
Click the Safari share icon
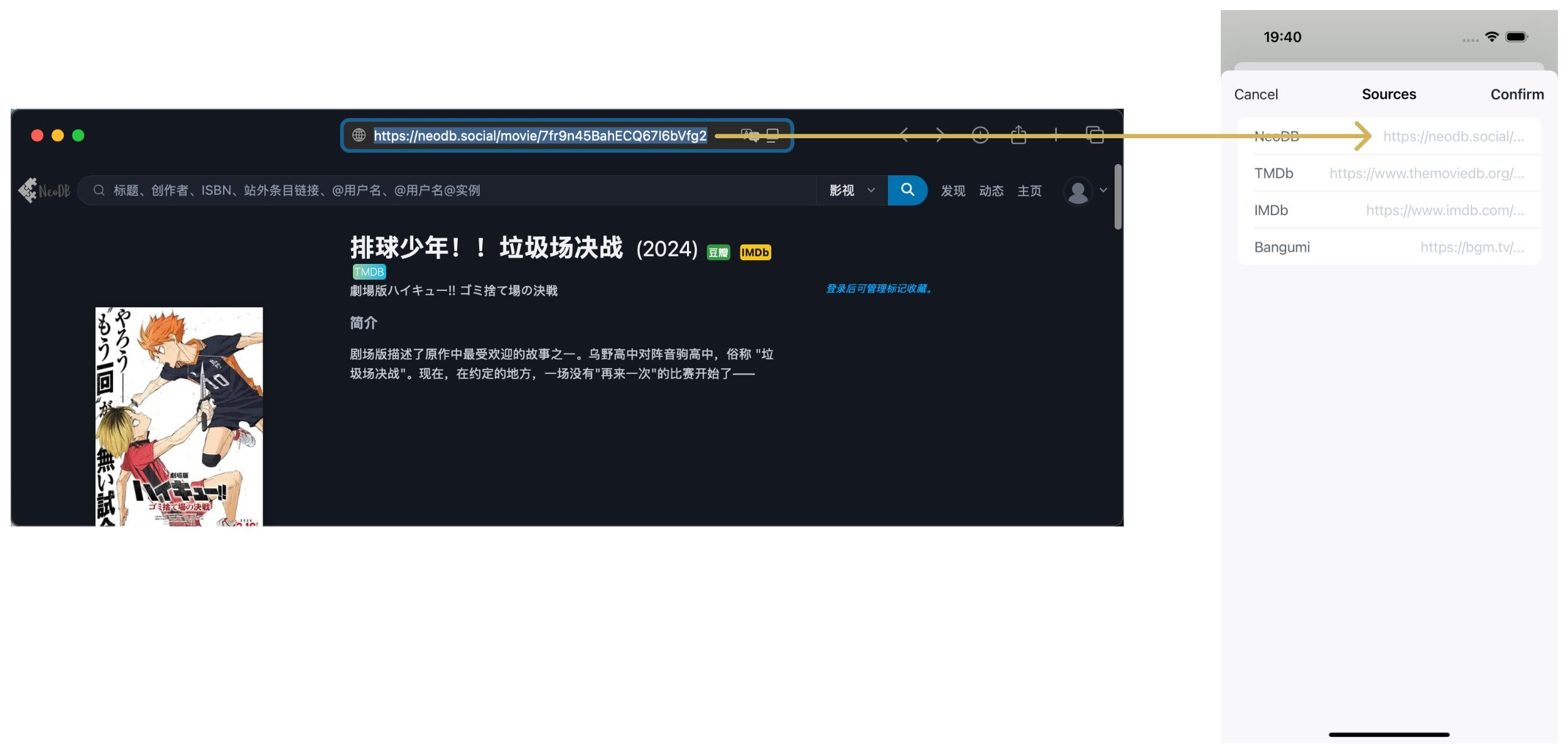(1019, 135)
